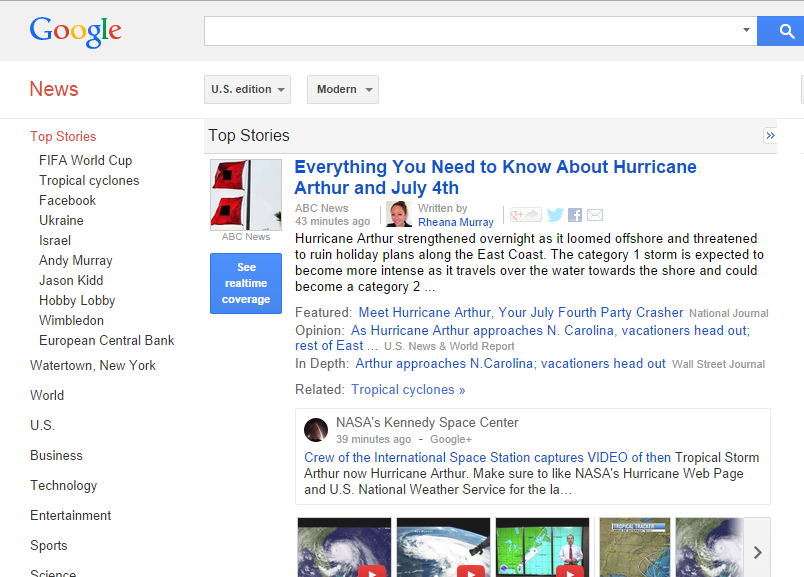804x577 pixels.
Task: Share the story on Facebook
Action: (x=575, y=215)
